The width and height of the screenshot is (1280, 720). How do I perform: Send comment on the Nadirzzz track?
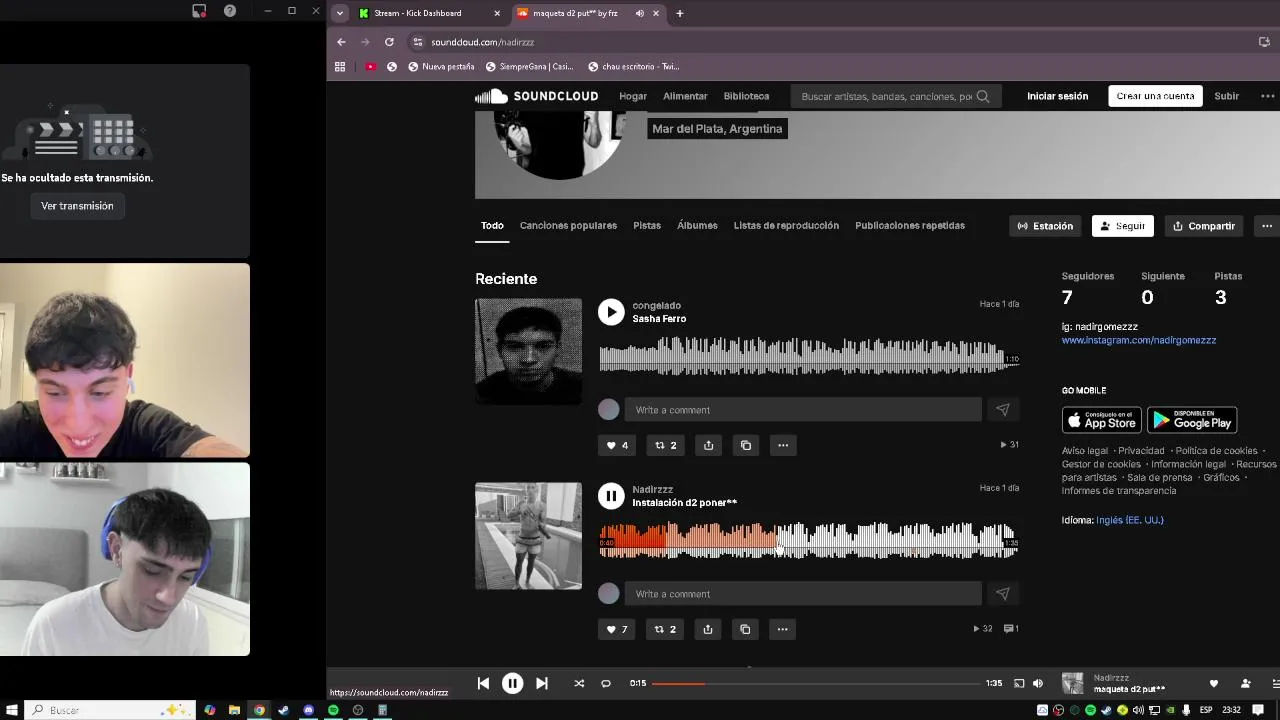coord(1002,594)
